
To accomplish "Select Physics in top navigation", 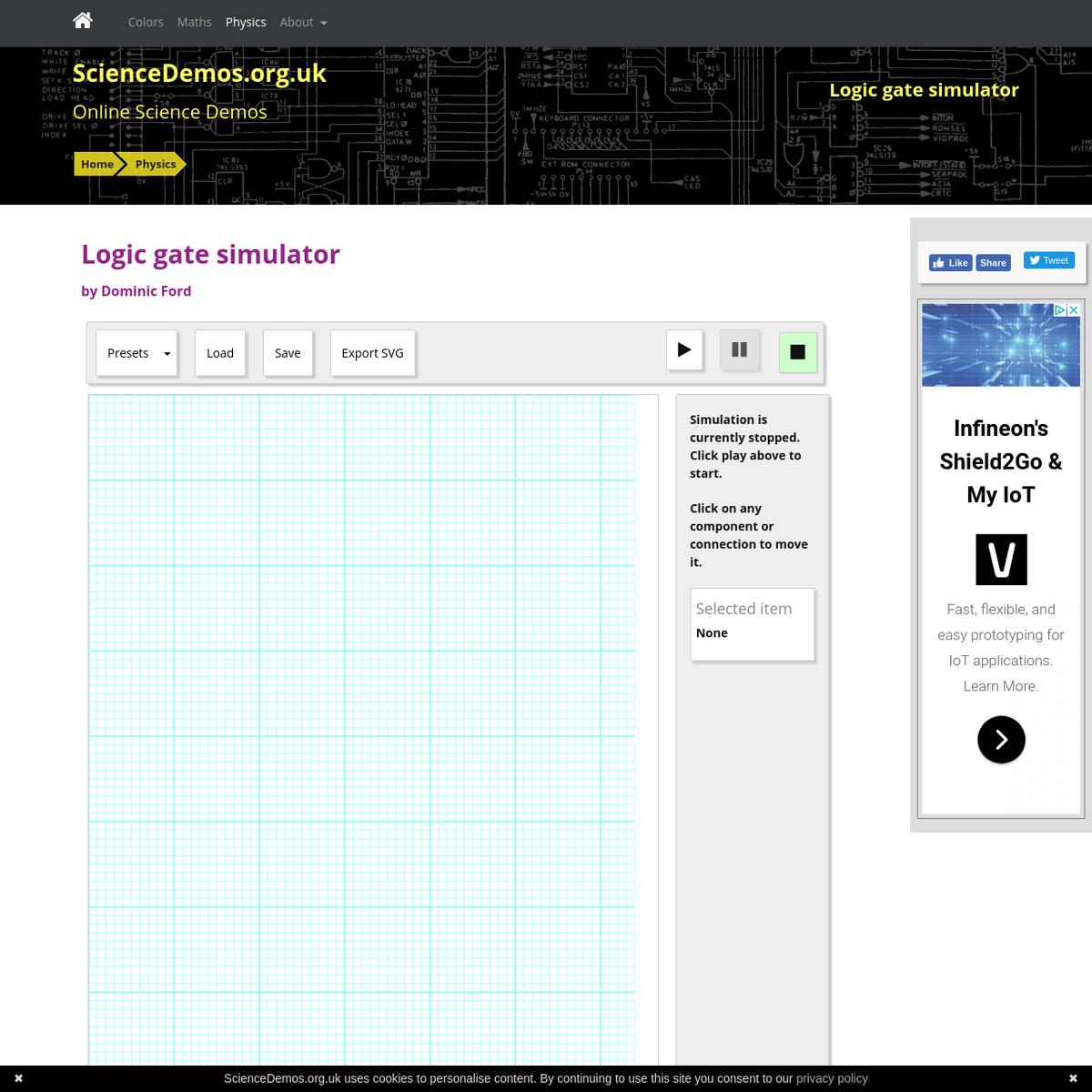I will (x=246, y=22).
